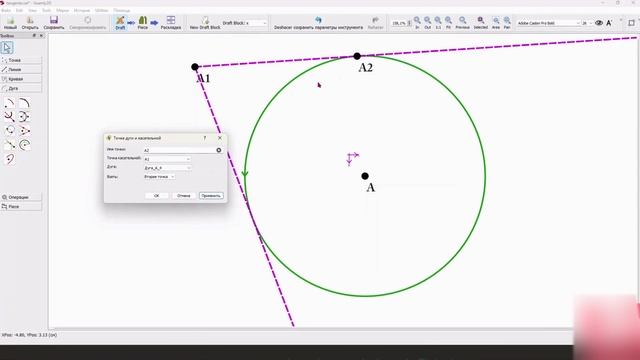
Task: Click Отмена (Cancel) in the dialog
Action: point(184,196)
